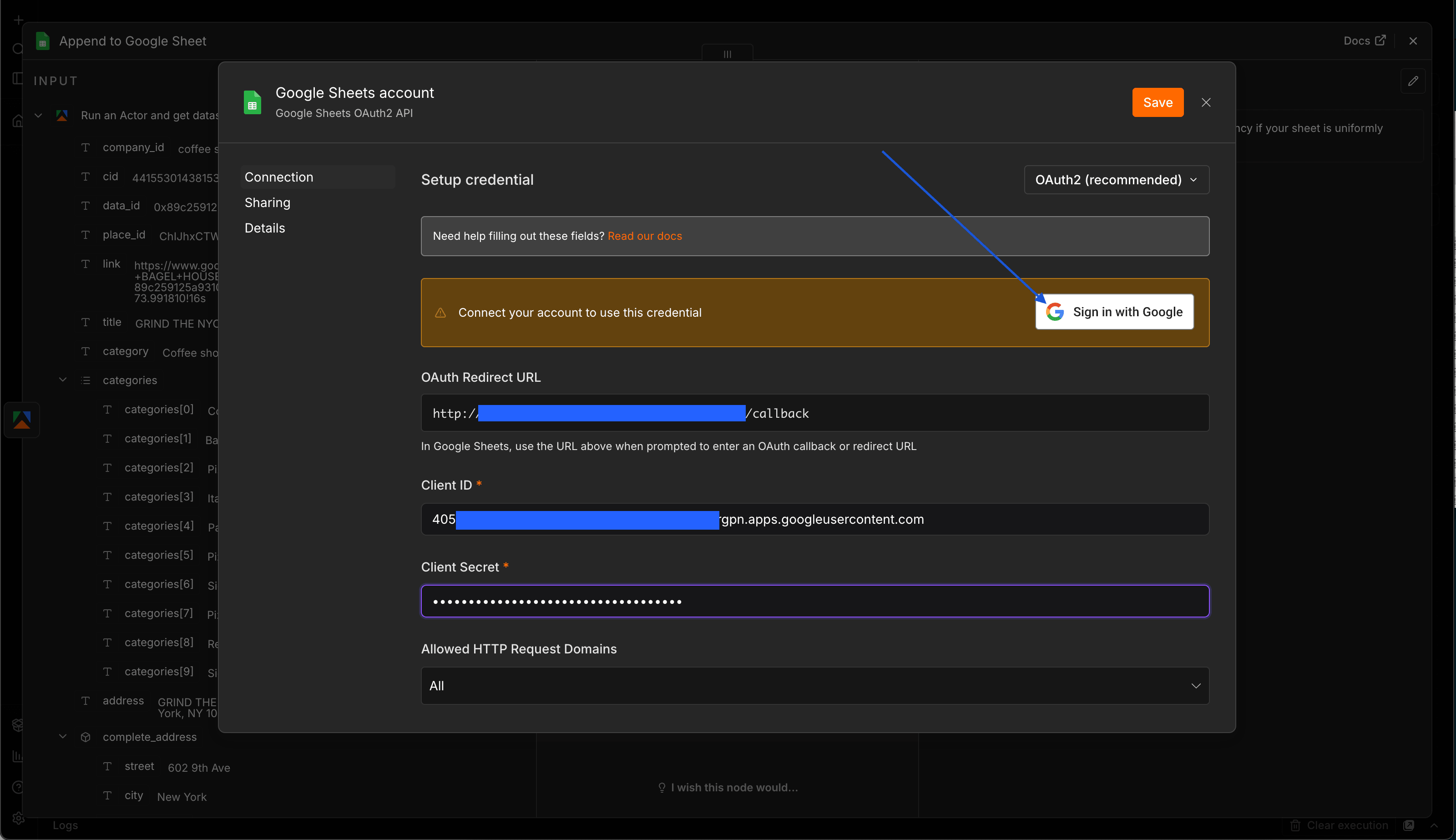Open Allowed HTTP Request Domains dropdown
The width and height of the screenshot is (1456, 840).
point(814,685)
